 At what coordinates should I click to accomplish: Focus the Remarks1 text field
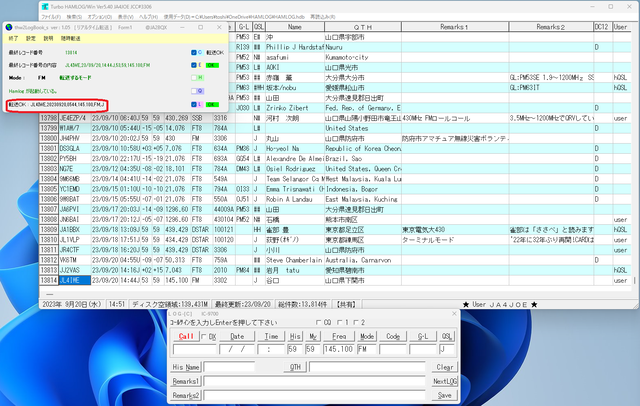point(314,381)
